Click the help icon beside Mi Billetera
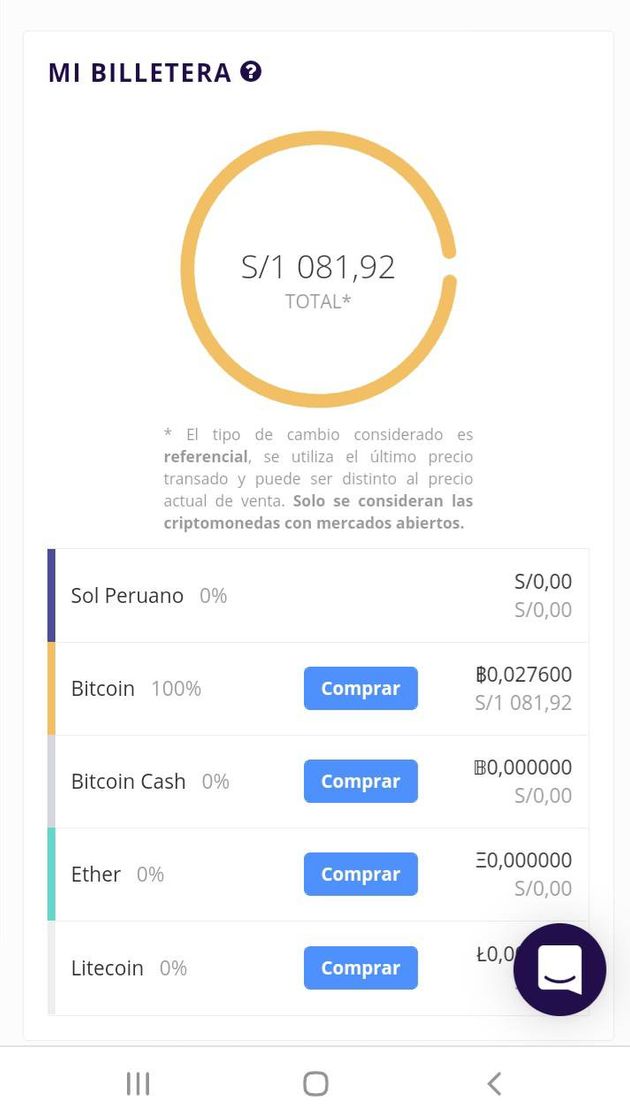Viewport: 630px width, 1120px height. click(251, 71)
